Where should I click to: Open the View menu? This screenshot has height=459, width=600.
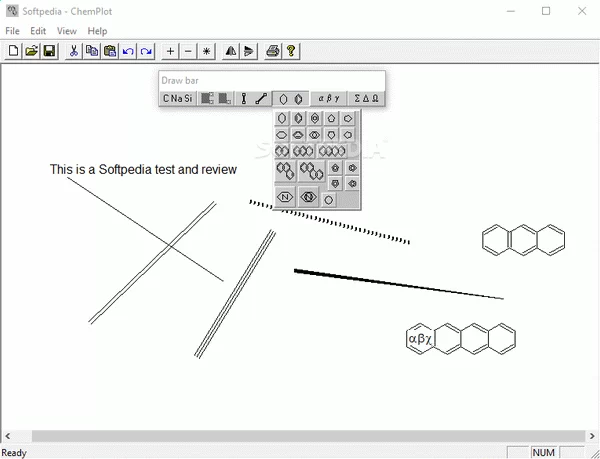point(67,31)
